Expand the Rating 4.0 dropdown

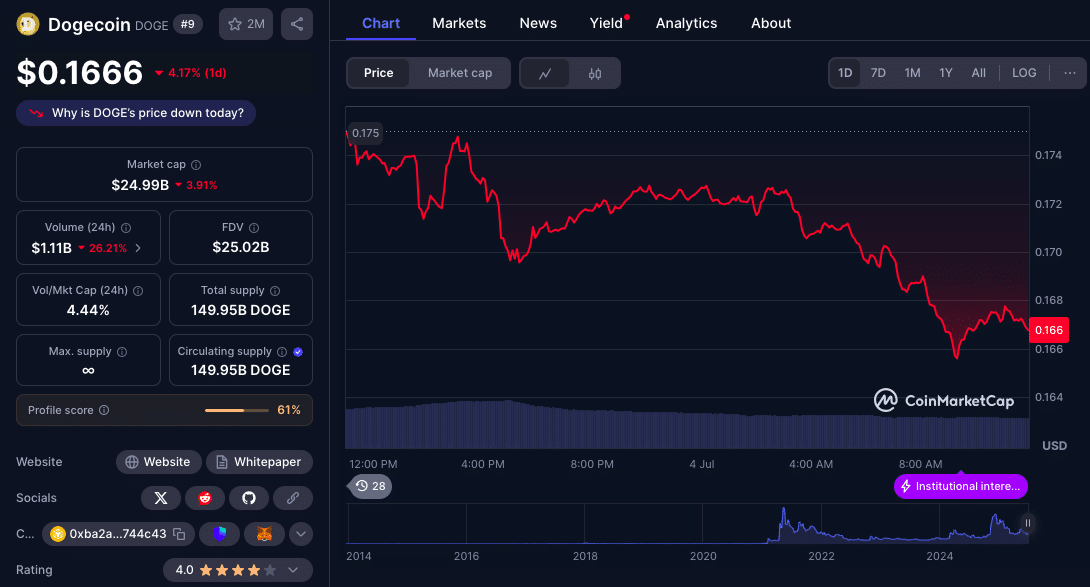238,570
